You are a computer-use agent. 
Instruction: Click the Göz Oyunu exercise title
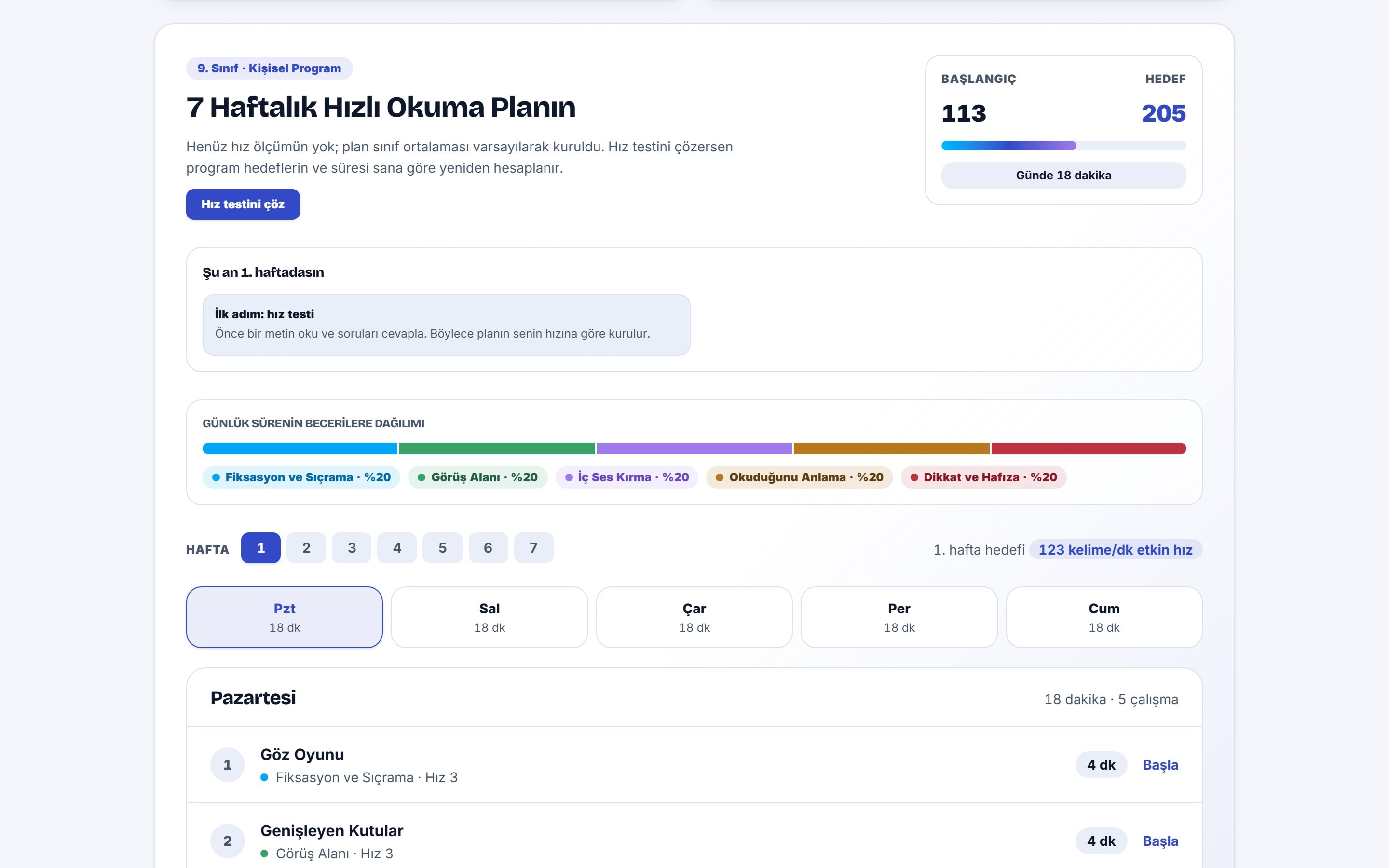[302, 754]
